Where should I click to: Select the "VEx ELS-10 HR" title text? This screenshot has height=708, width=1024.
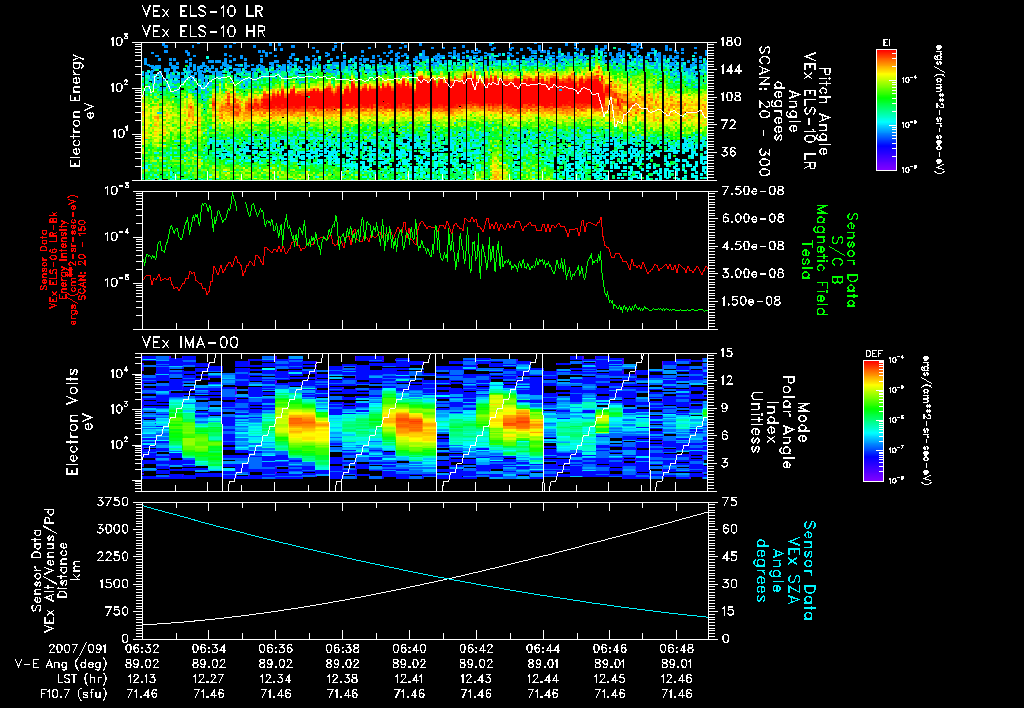(204, 31)
